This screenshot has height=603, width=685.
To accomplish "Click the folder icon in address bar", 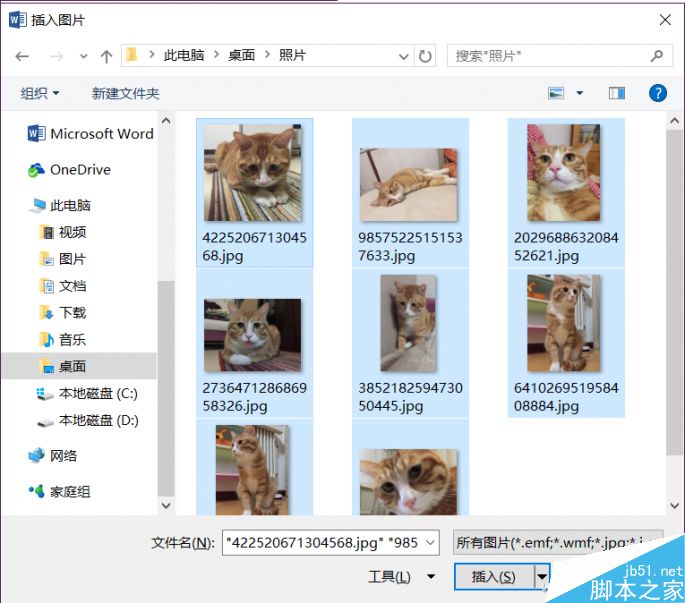I will pyautogui.click(x=131, y=55).
